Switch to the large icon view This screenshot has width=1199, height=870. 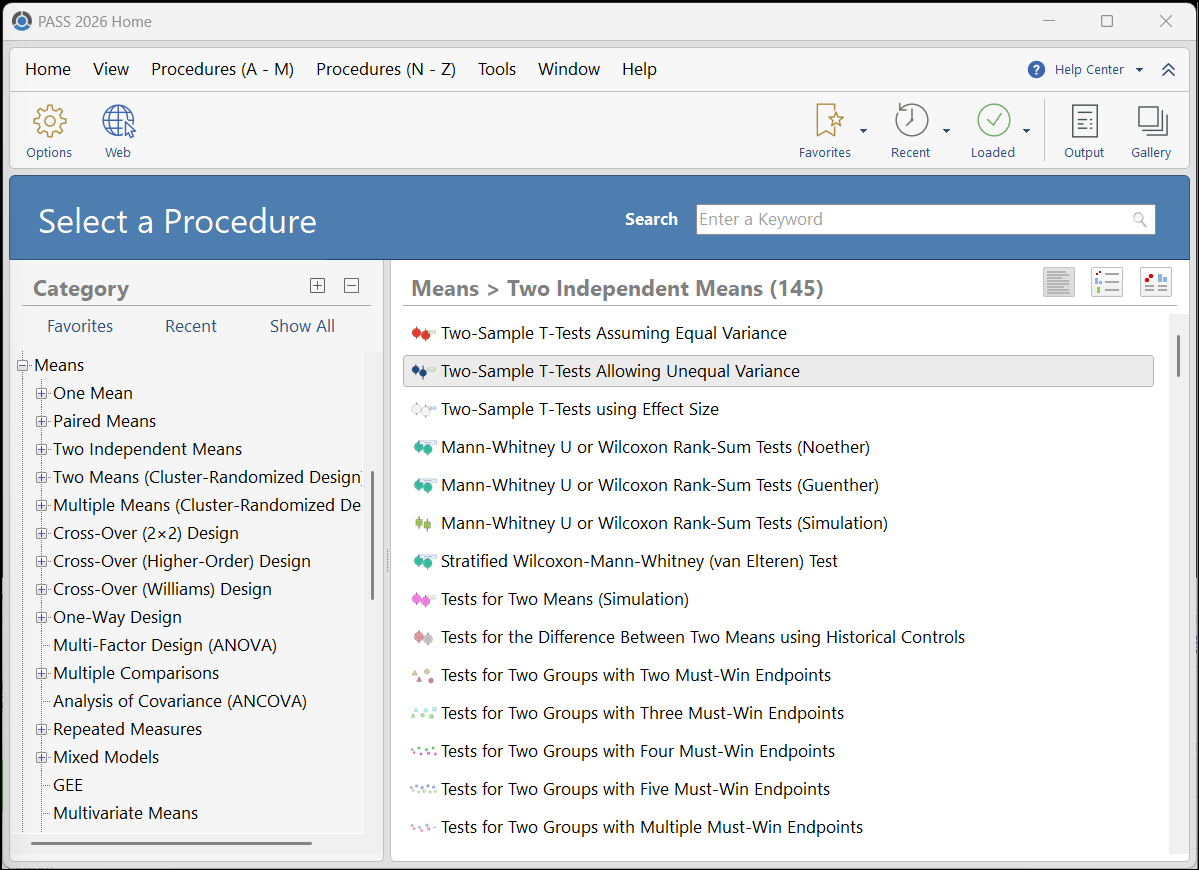1156,283
